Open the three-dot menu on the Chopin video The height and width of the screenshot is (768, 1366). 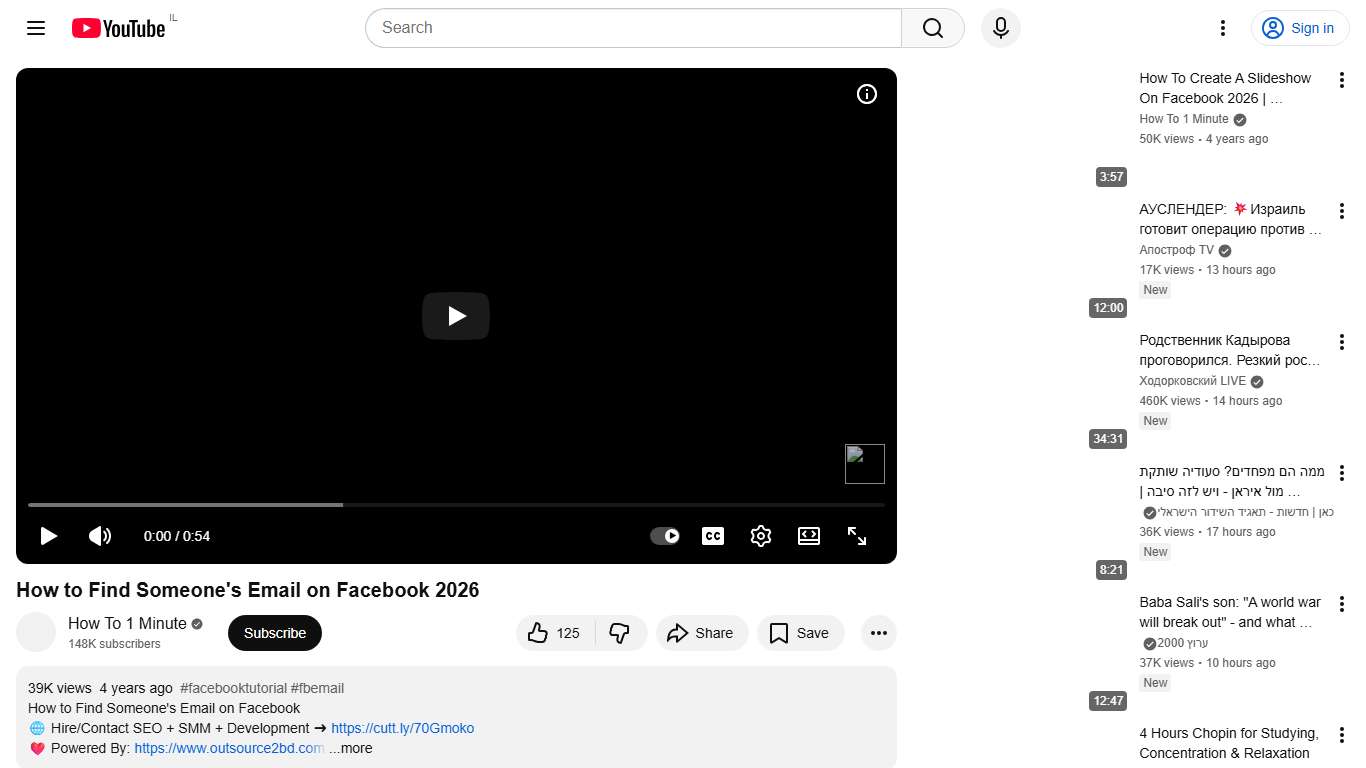pos(1341,737)
